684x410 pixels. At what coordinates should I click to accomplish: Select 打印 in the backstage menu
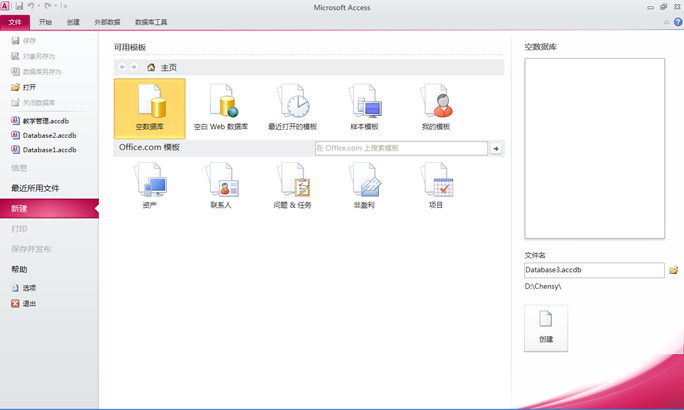tap(19, 229)
